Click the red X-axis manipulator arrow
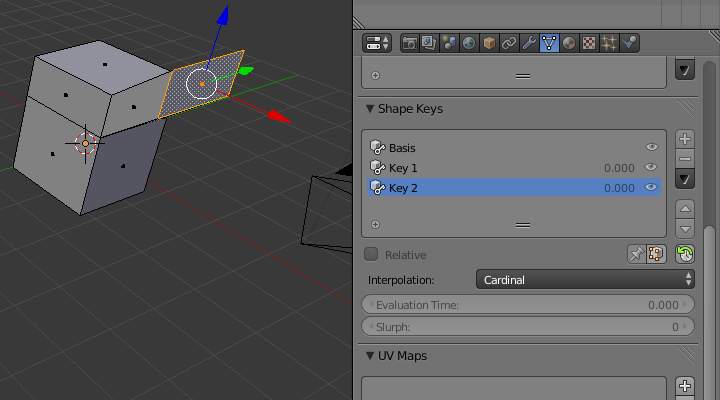720x400 pixels. [279, 117]
